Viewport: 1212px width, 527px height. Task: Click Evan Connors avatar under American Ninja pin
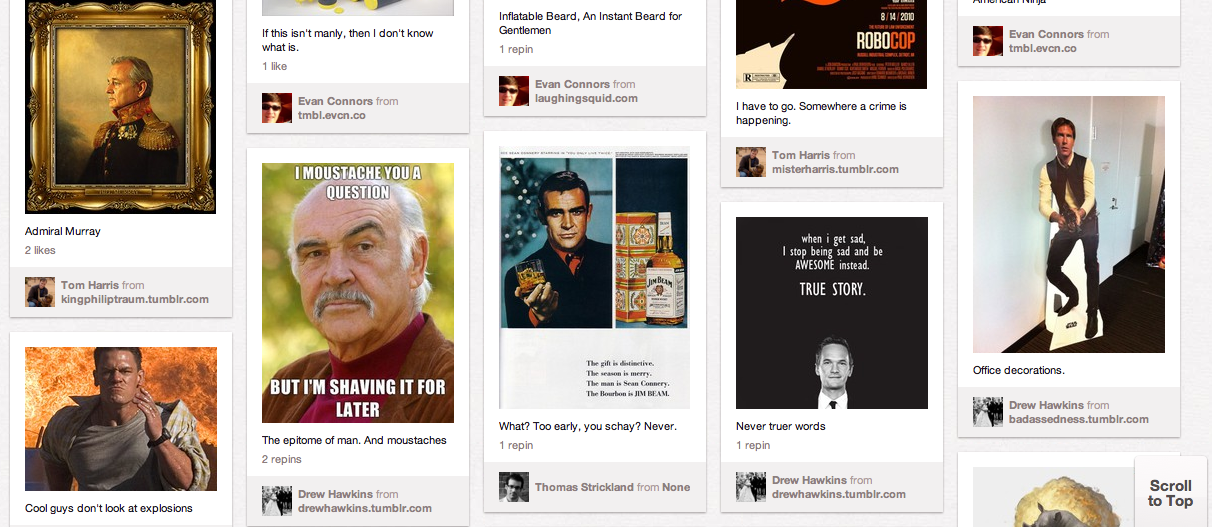988,41
